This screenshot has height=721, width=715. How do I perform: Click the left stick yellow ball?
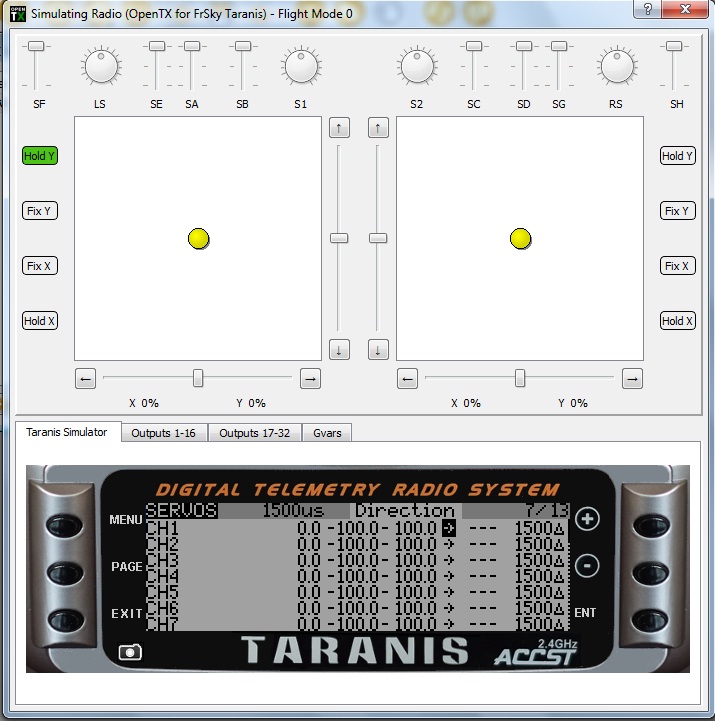[199, 239]
